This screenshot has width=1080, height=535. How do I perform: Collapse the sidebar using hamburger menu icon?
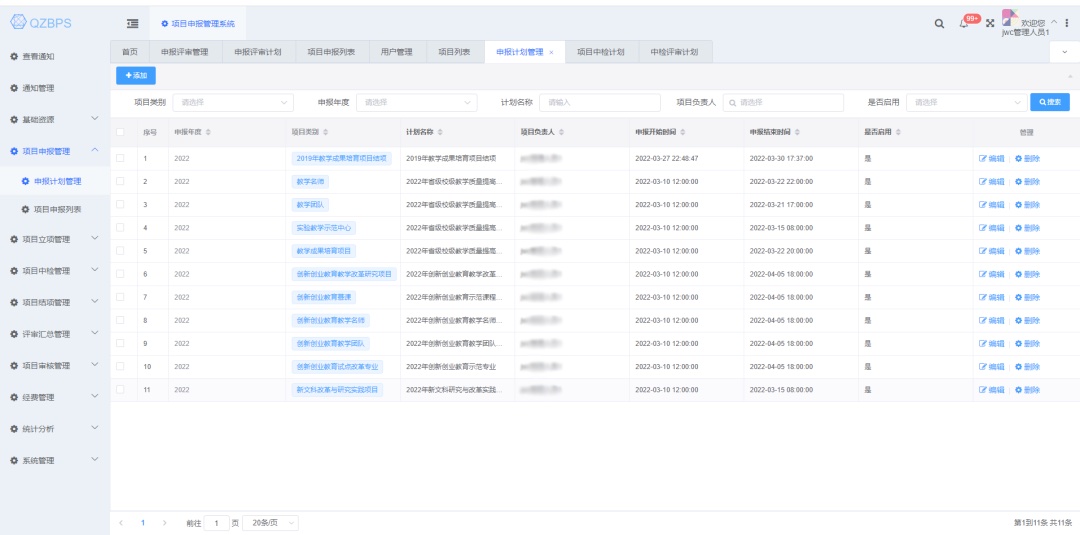tap(132, 23)
